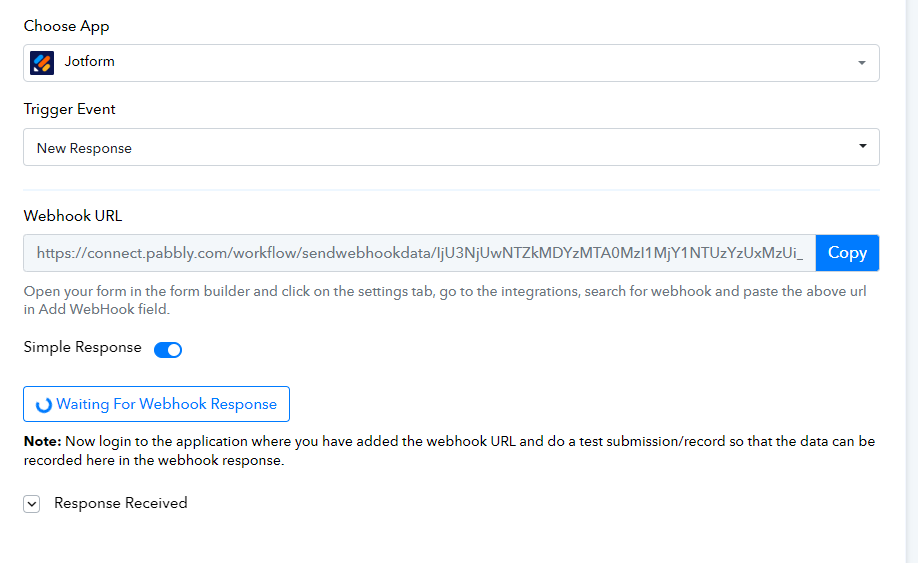Click the Add WebHook field instruction text
Image resolution: width=918 pixels, height=563 pixels.
pos(445,300)
